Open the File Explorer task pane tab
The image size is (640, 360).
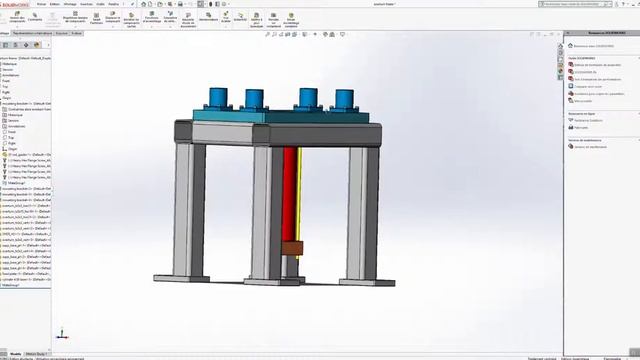tap(560, 60)
